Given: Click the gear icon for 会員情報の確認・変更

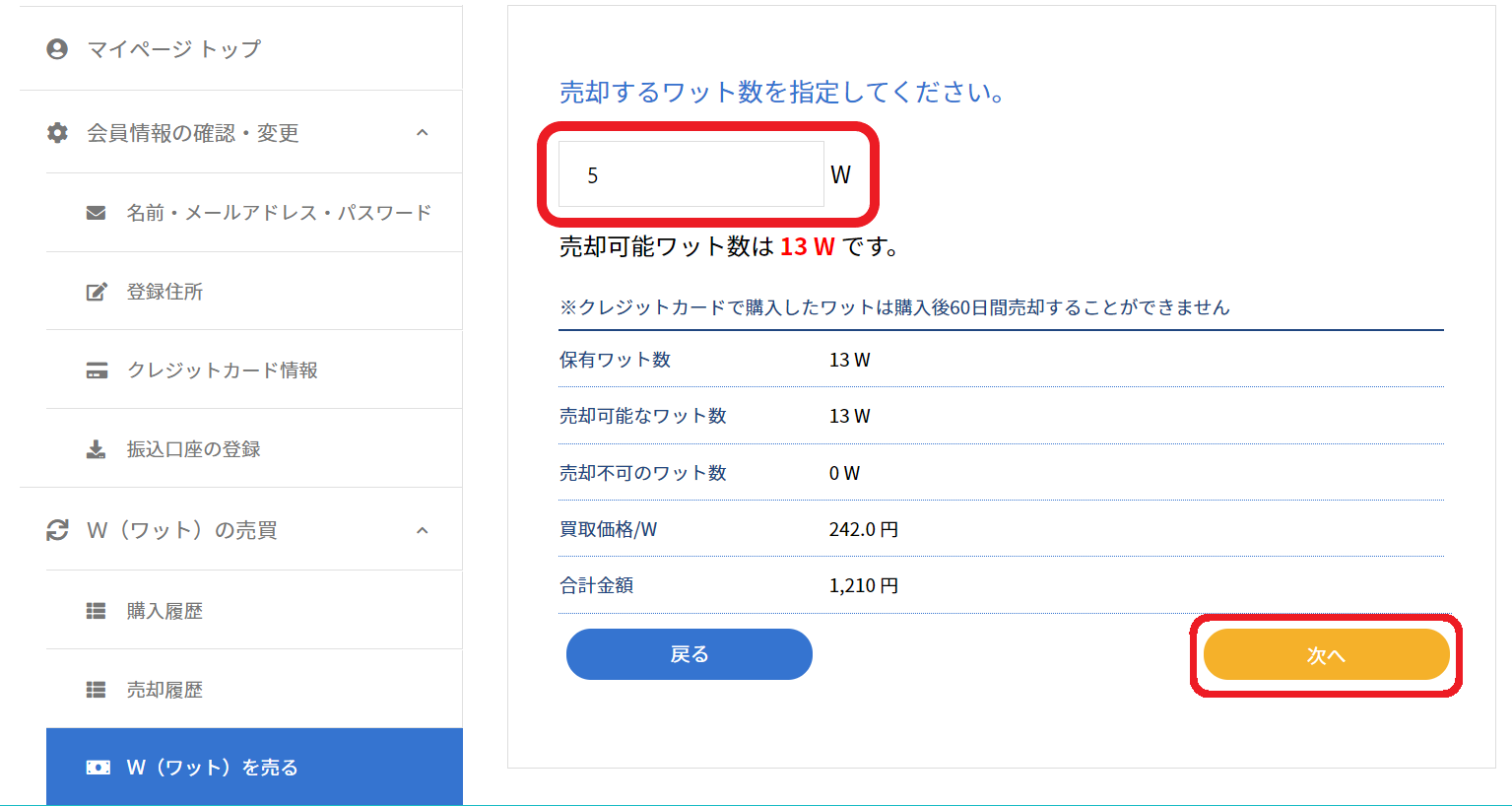Looking at the screenshot, I should pyautogui.click(x=57, y=133).
